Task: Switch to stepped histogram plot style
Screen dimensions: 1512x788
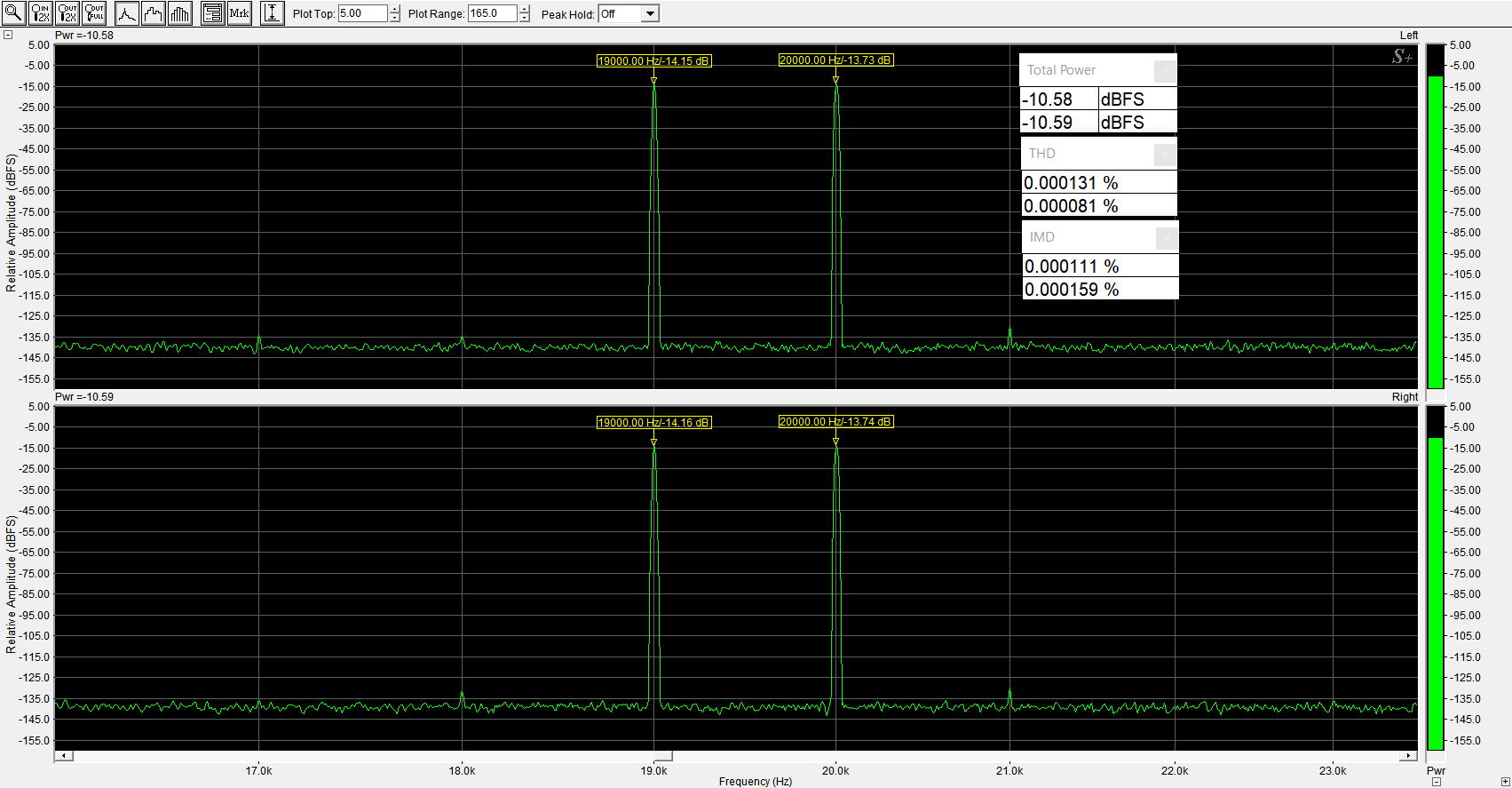Action: coord(154,13)
